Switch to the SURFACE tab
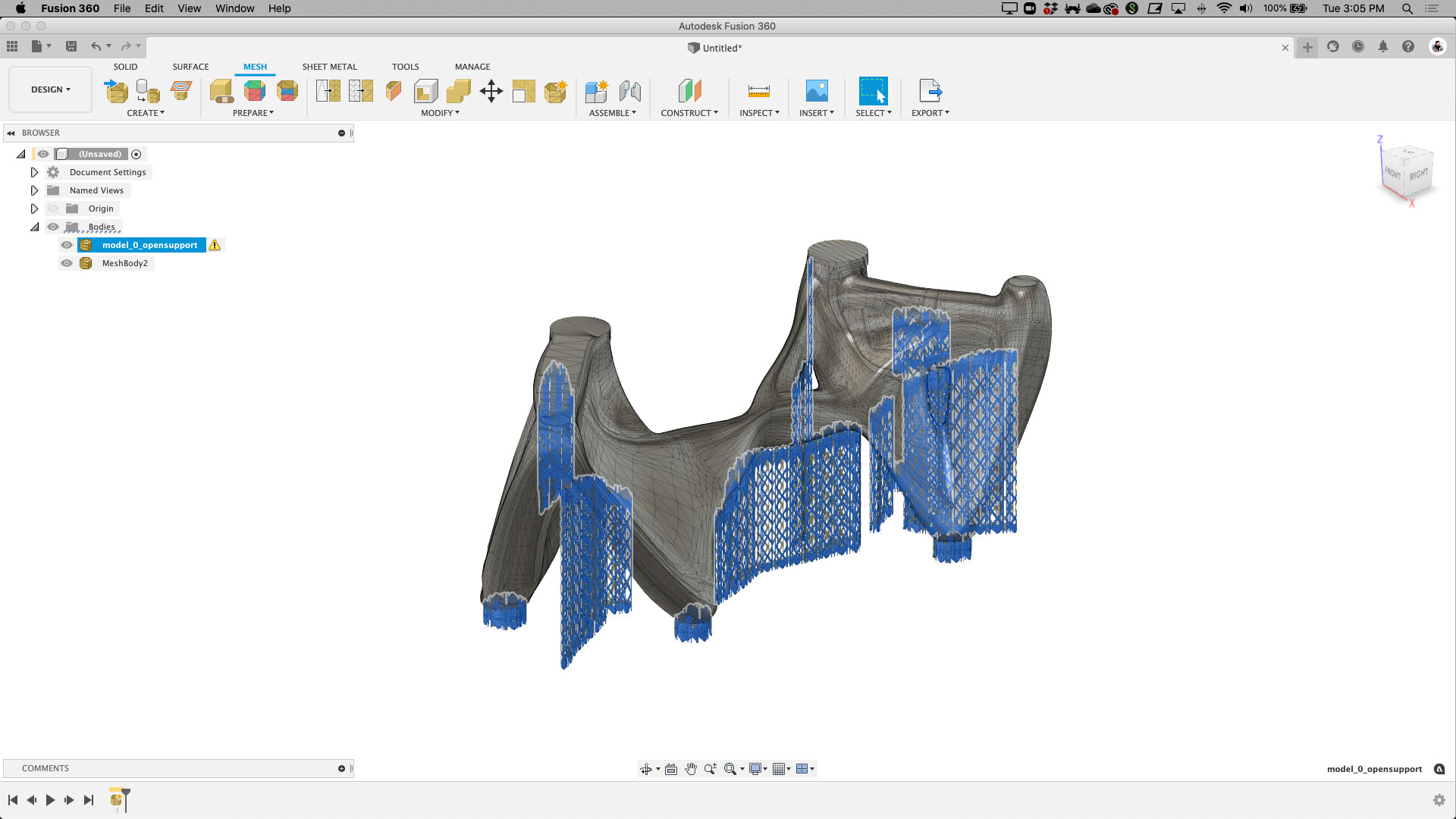 pos(190,67)
